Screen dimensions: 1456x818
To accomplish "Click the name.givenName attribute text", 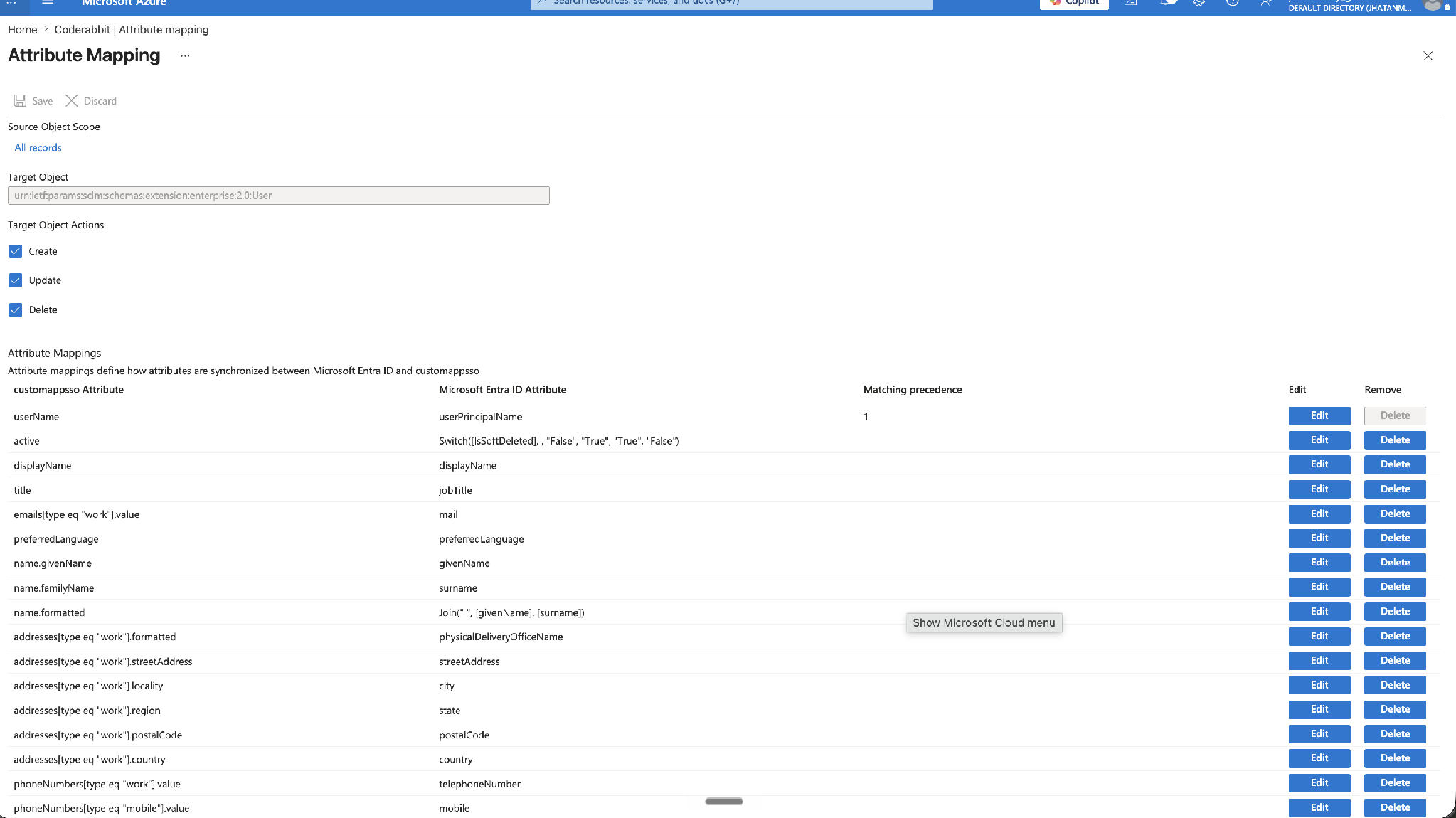I will (53, 563).
